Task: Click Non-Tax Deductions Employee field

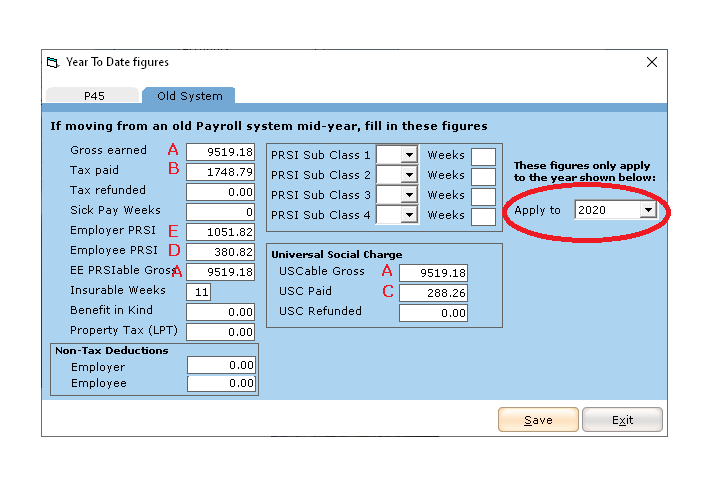Action: click(x=221, y=384)
